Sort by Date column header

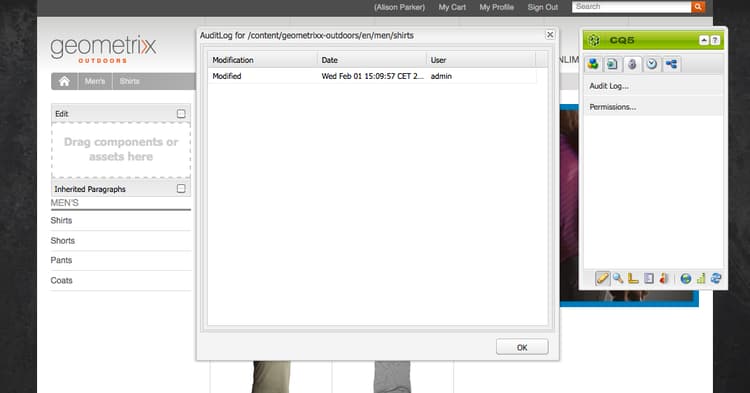372,60
